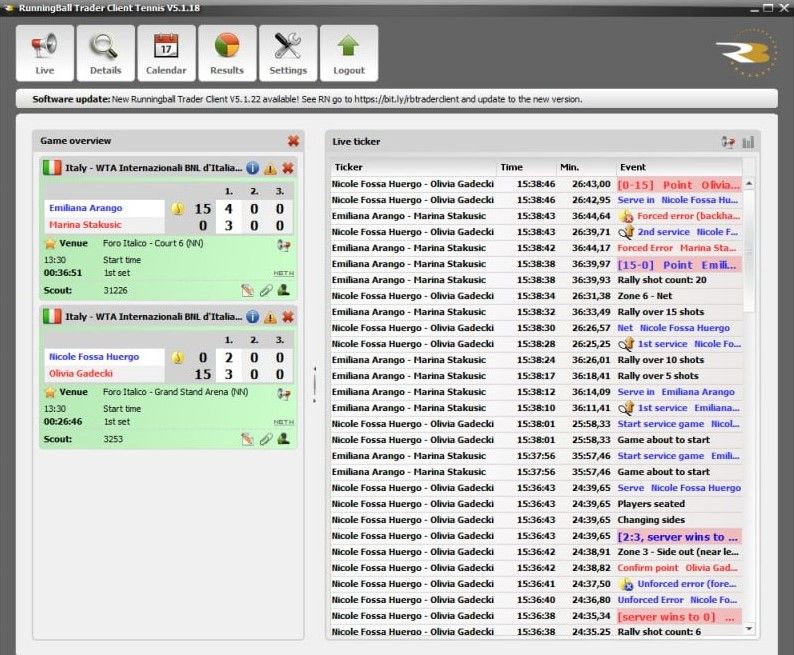Viewport: 794px width, 655px height.
Task: Click person icon in Scout 3253 row
Action: coord(284,438)
